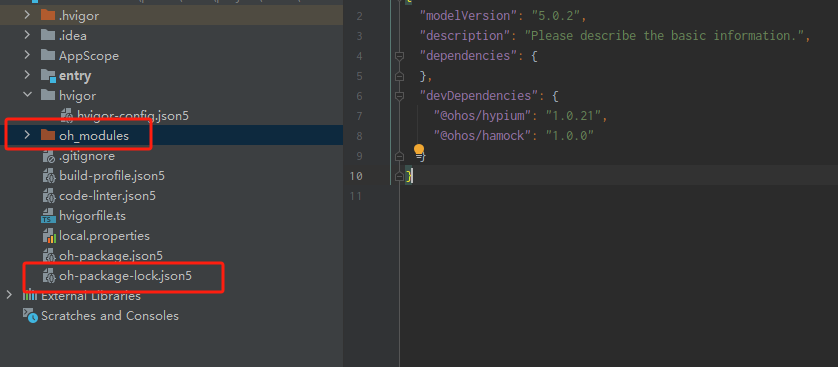The width and height of the screenshot is (838, 367).
Task: Click the Scratches and Consoles icon
Action: 30,316
